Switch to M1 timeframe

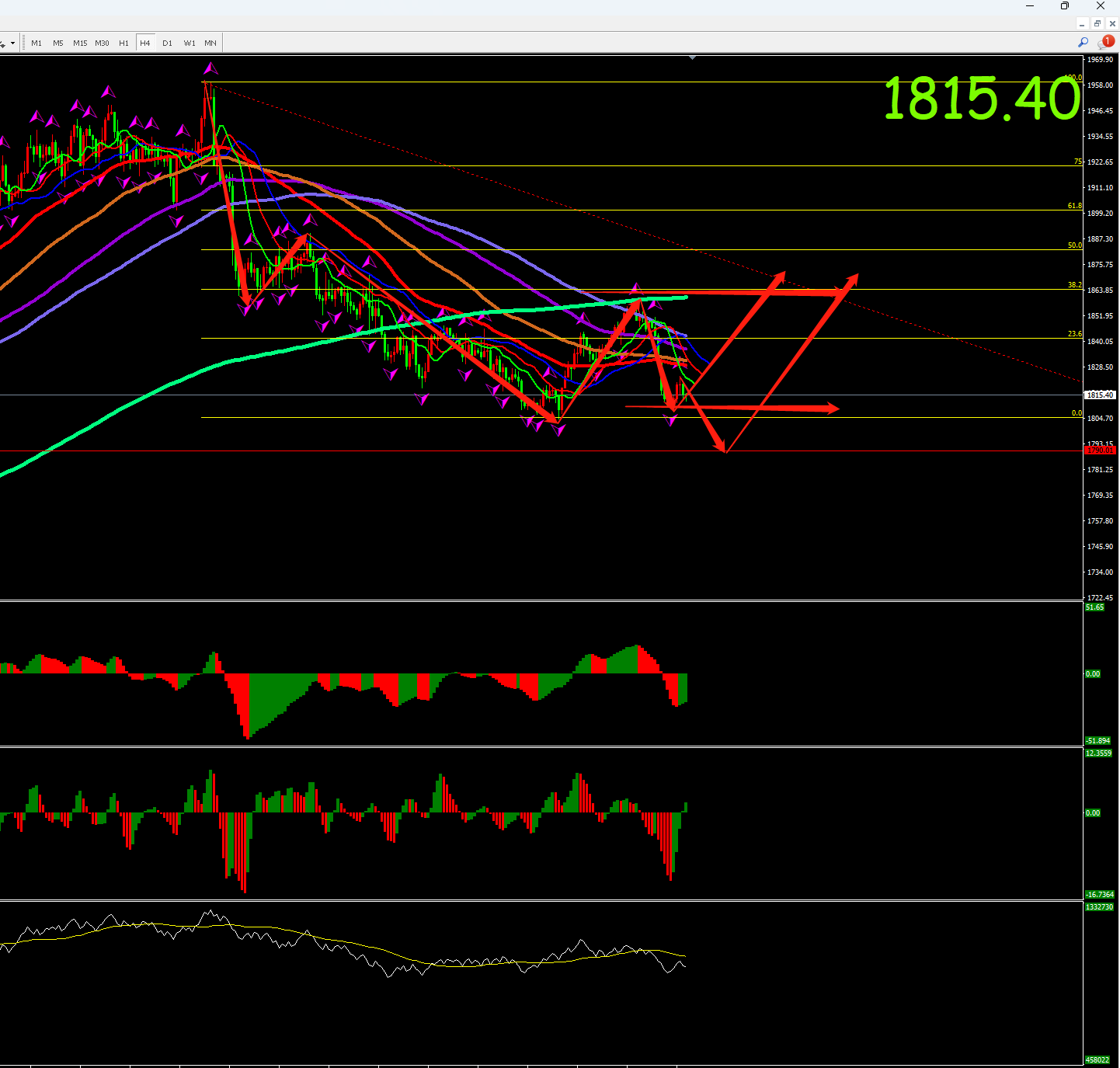click(x=37, y=43)
